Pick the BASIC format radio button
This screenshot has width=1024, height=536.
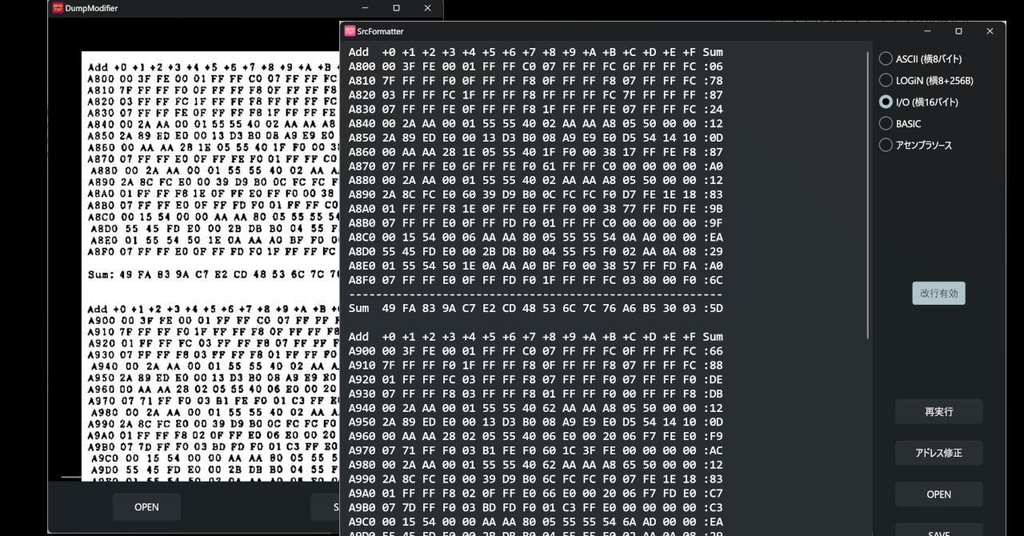[899, 123]
